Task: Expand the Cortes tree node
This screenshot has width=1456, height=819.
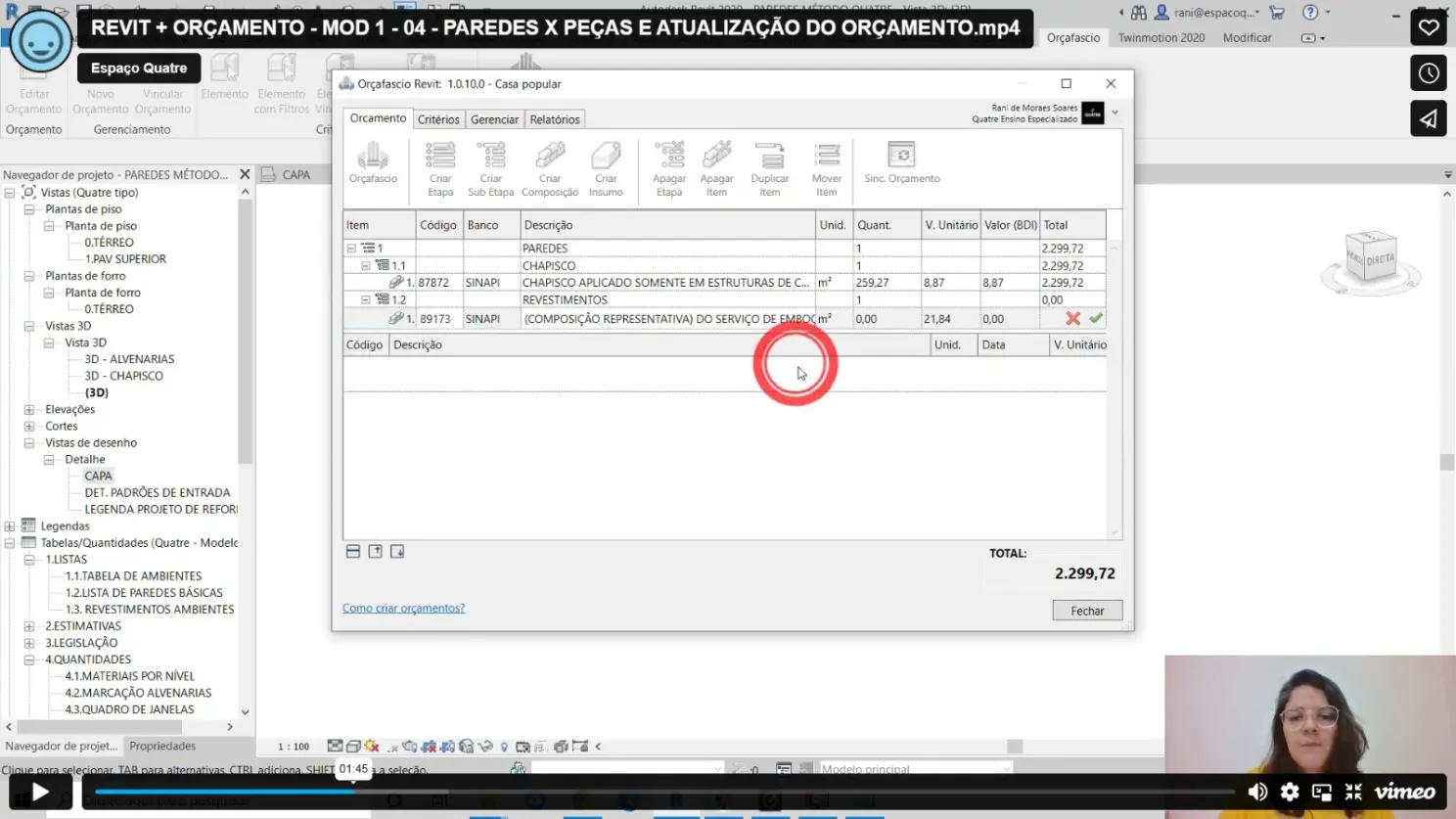Action: [x=29, y=427]
